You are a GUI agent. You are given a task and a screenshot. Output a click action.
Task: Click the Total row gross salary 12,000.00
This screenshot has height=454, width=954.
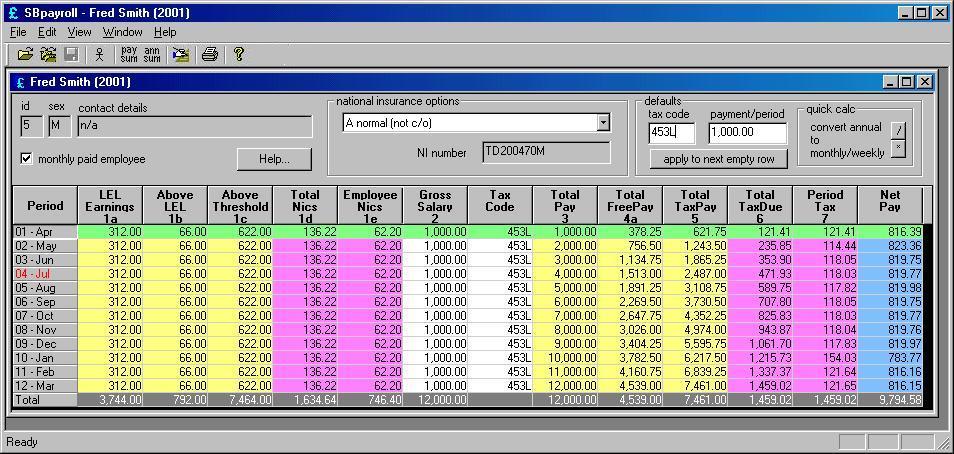pyautogui.click(x=435, y=400)
